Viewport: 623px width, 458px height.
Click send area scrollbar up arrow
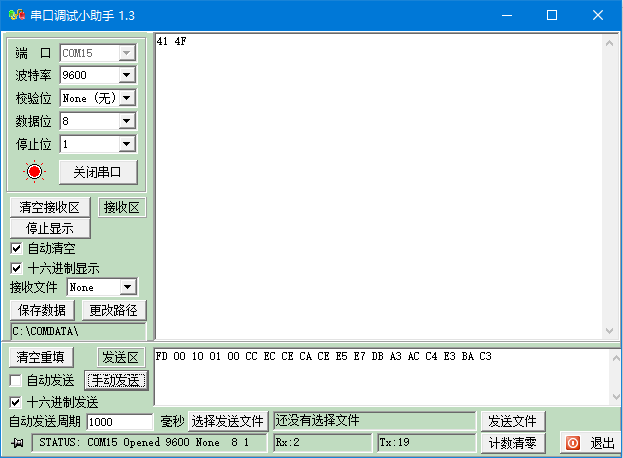616,358
